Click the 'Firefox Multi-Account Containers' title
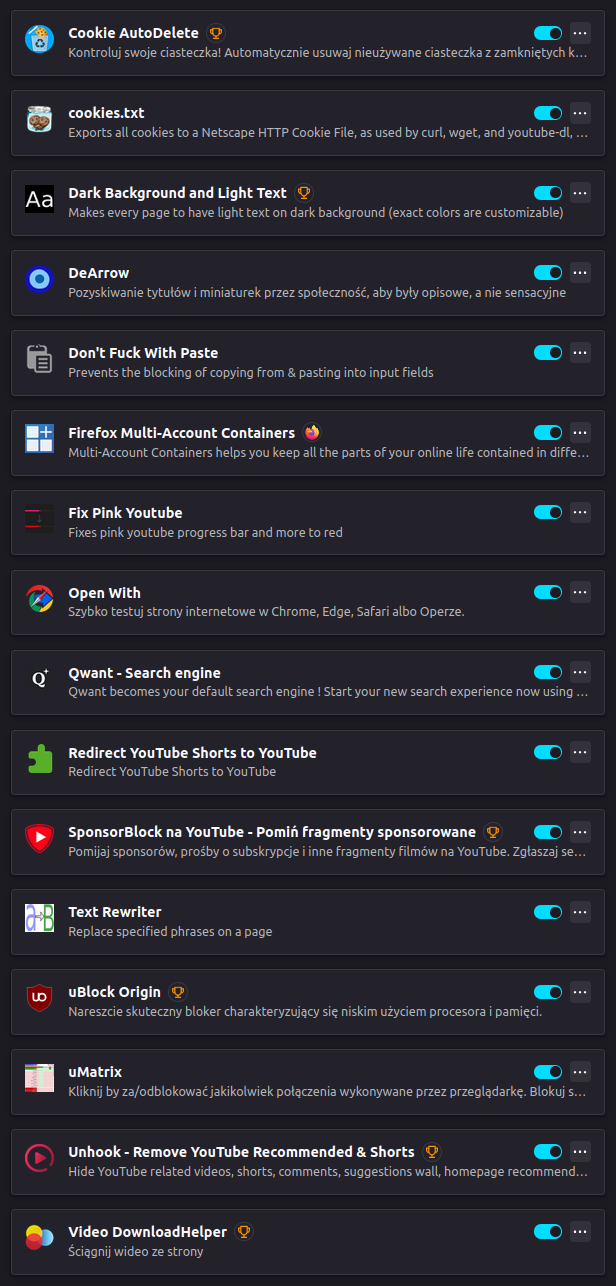The image size is (616, 1286). [x=181, y=433]
